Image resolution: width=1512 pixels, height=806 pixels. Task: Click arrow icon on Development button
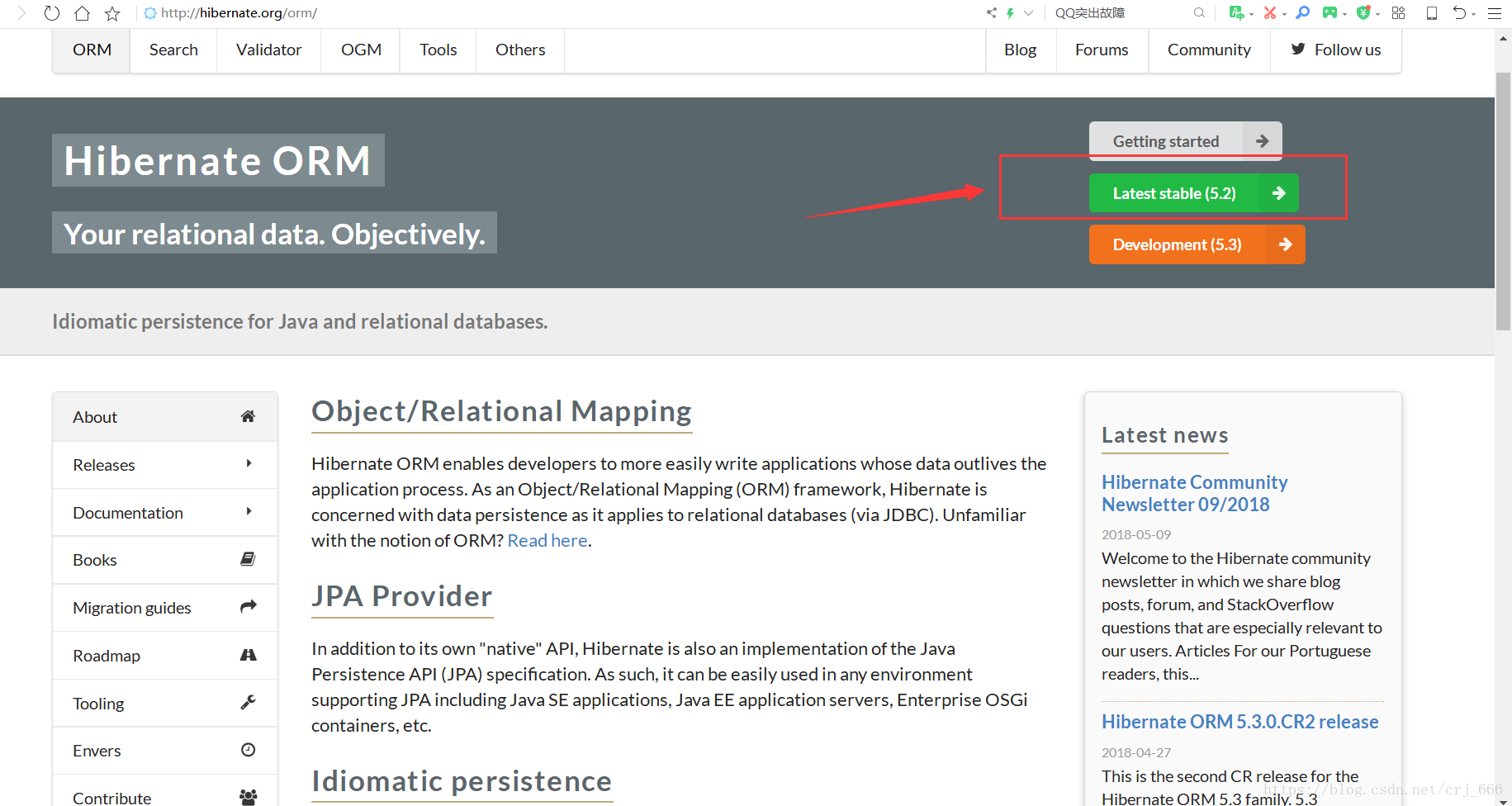tap(1285, 244)
